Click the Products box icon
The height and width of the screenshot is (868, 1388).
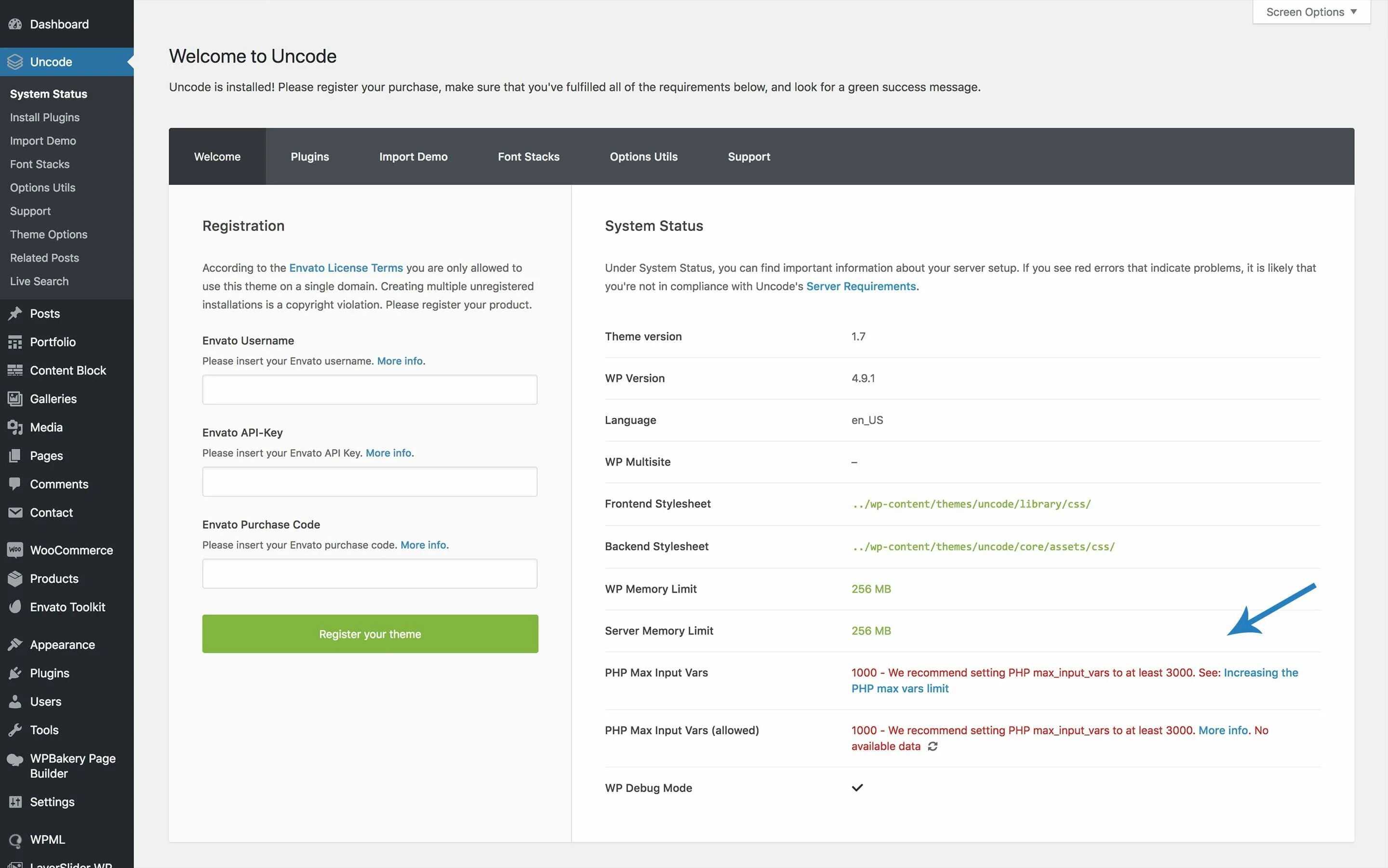tap(15, 579)
